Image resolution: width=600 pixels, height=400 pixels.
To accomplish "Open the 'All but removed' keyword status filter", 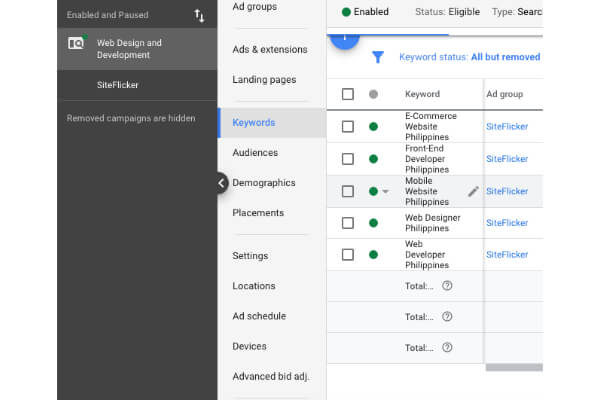I will point(505,58).
